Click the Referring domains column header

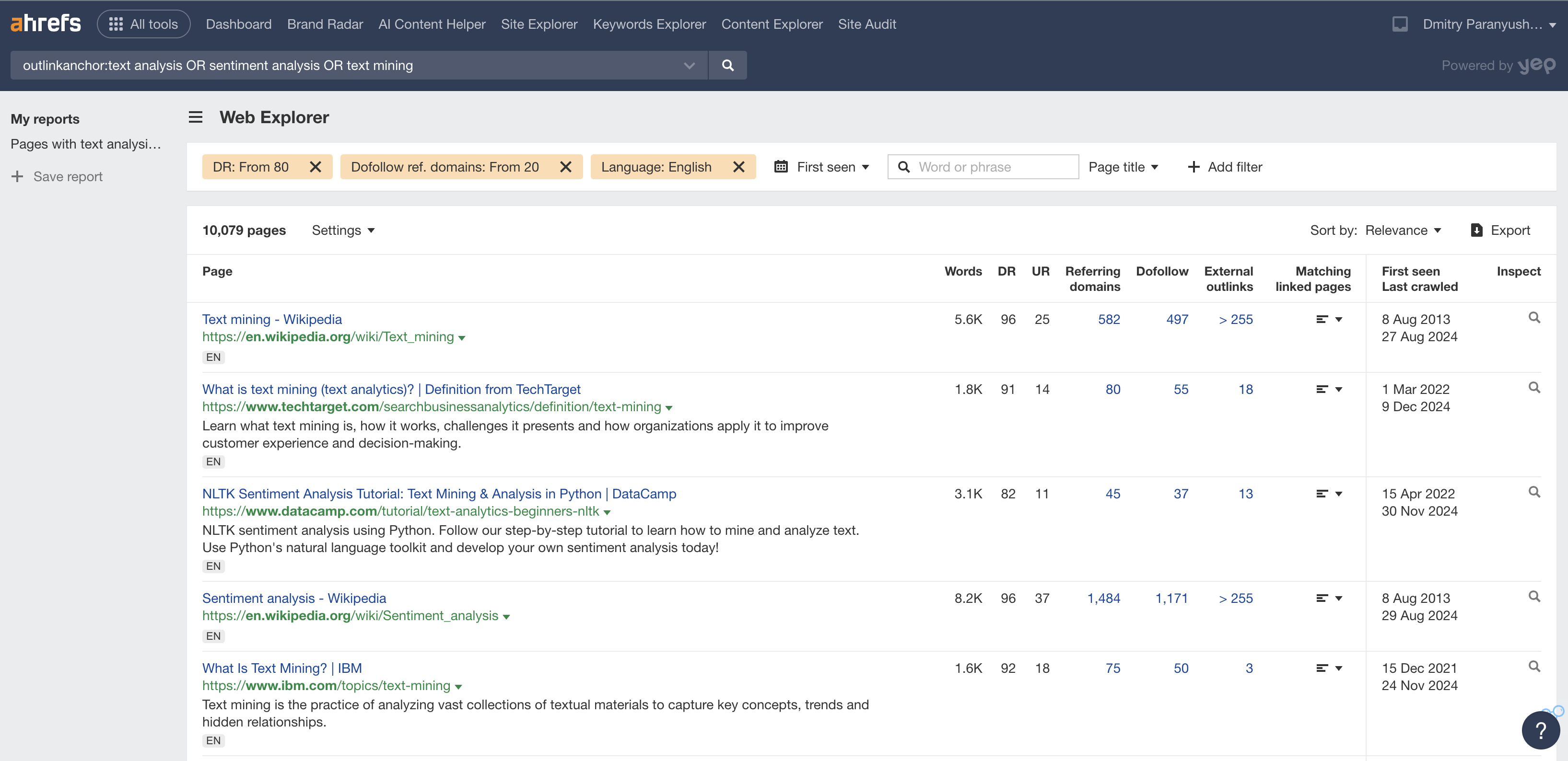(x=1093, y=278)
